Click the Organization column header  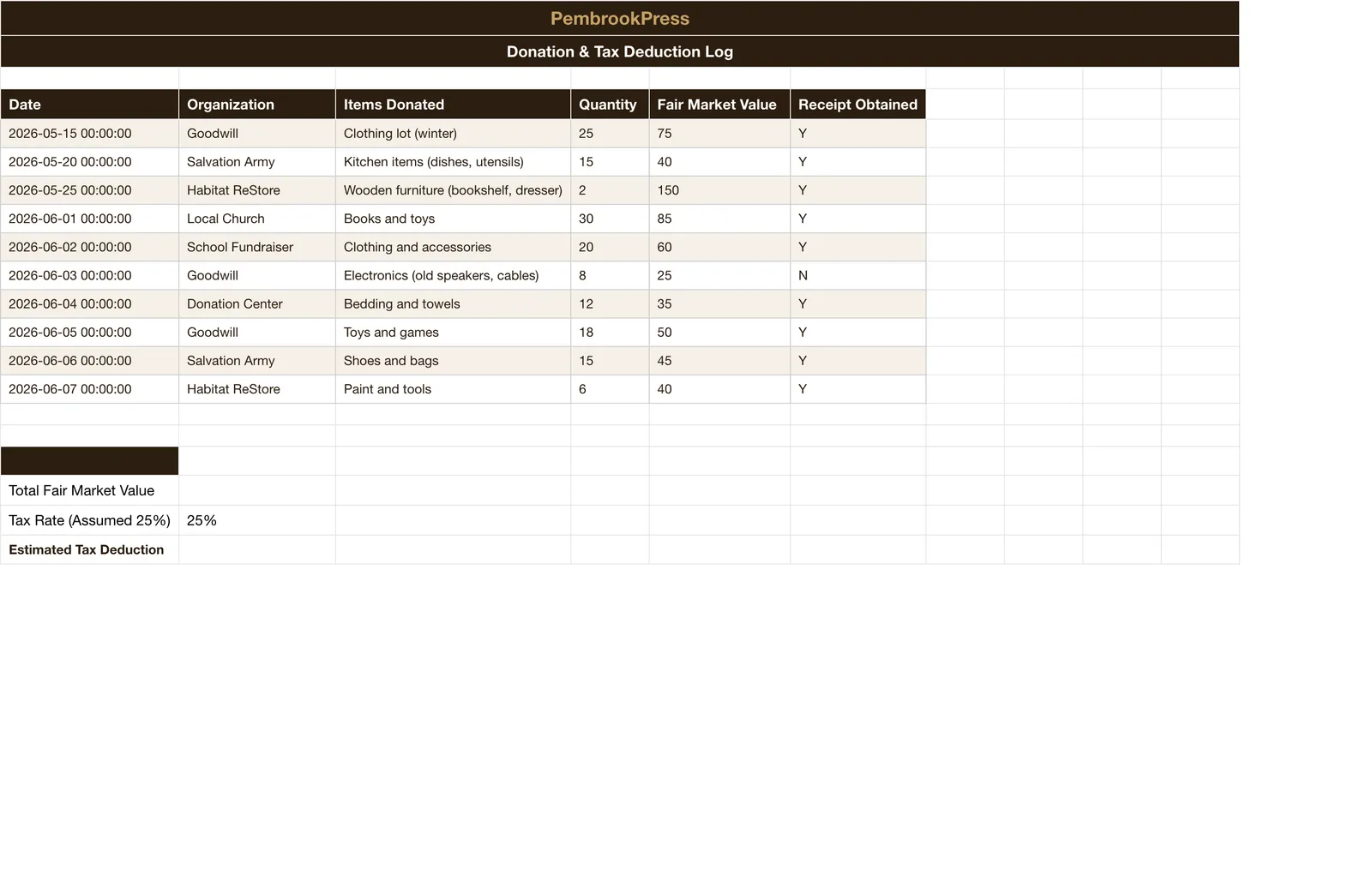[257, 105]
